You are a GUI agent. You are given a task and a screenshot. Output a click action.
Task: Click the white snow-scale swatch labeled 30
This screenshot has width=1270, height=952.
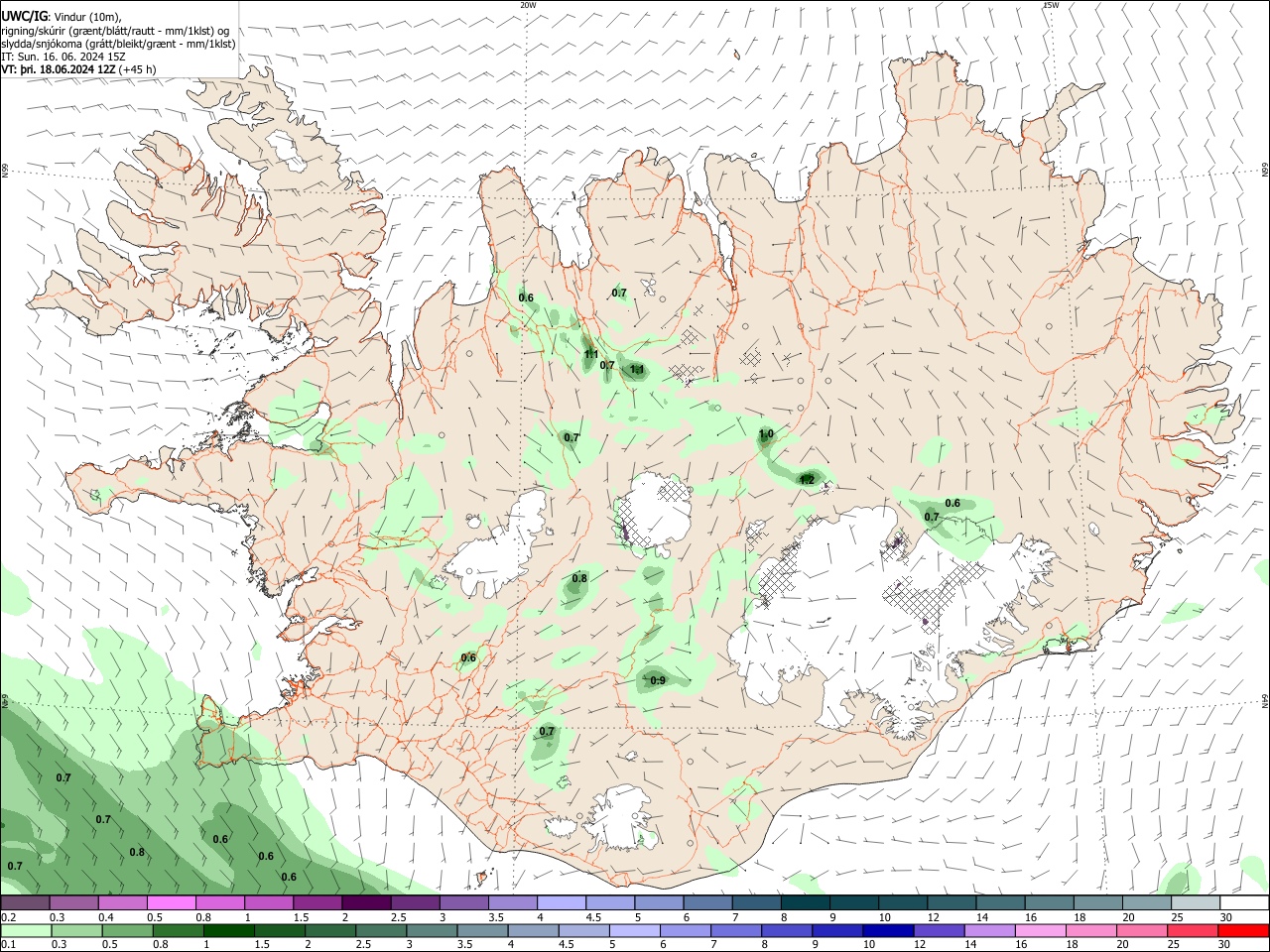tap(1244, 903)
